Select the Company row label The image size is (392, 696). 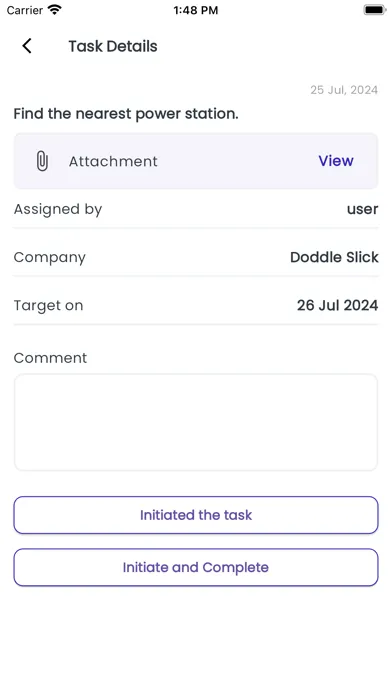(x=50, y=257)
